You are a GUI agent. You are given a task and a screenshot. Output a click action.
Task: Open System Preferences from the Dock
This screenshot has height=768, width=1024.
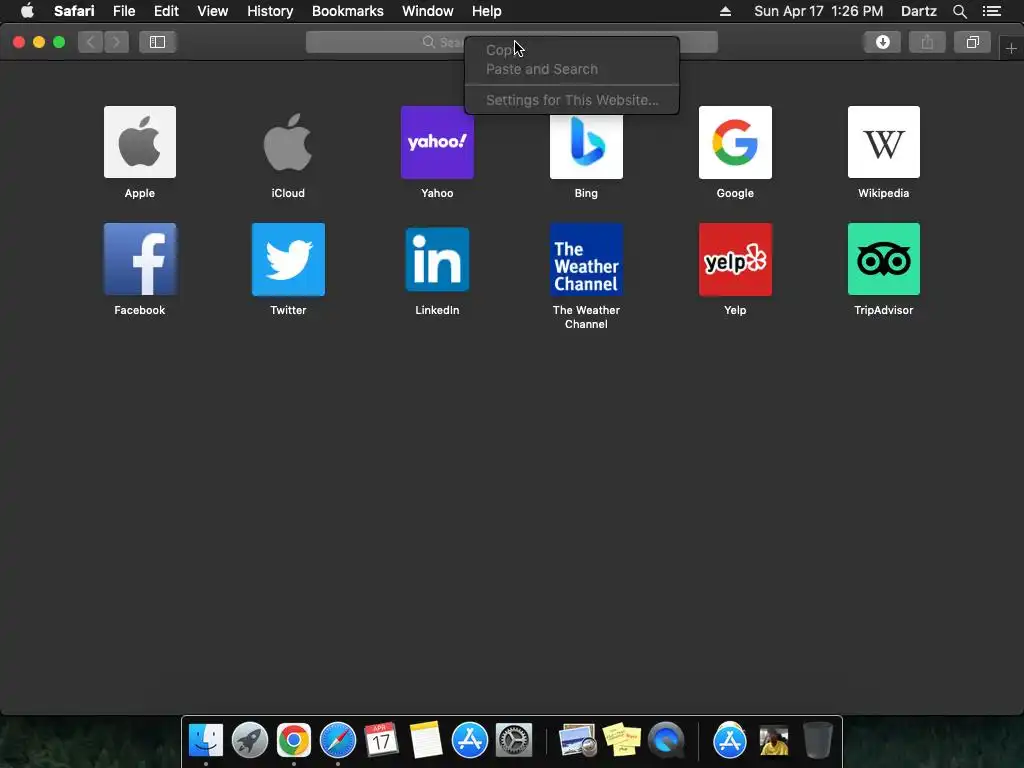[514, 740]
